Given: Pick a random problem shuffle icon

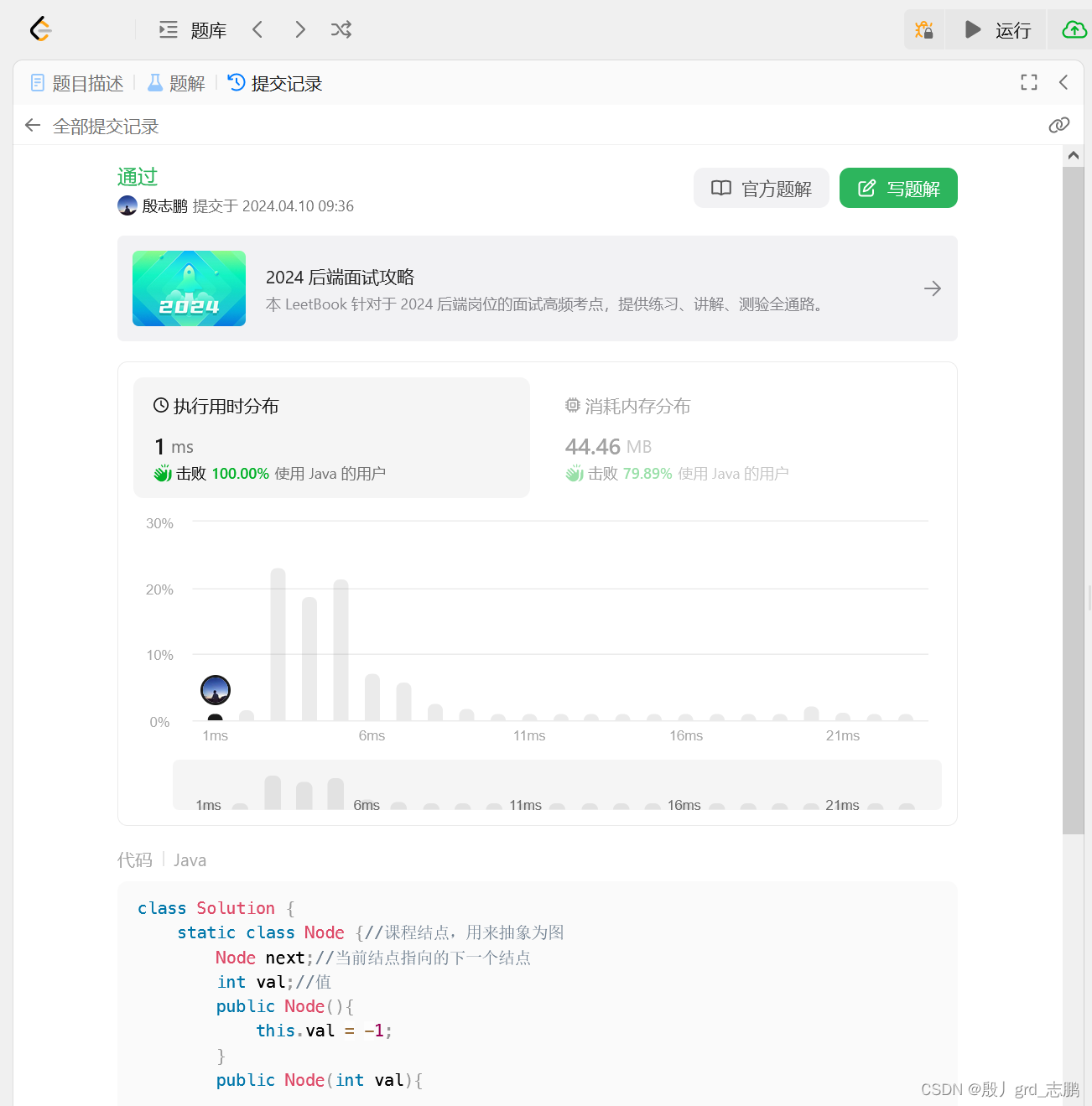Looking at the screenshot, I should point(341,30).
